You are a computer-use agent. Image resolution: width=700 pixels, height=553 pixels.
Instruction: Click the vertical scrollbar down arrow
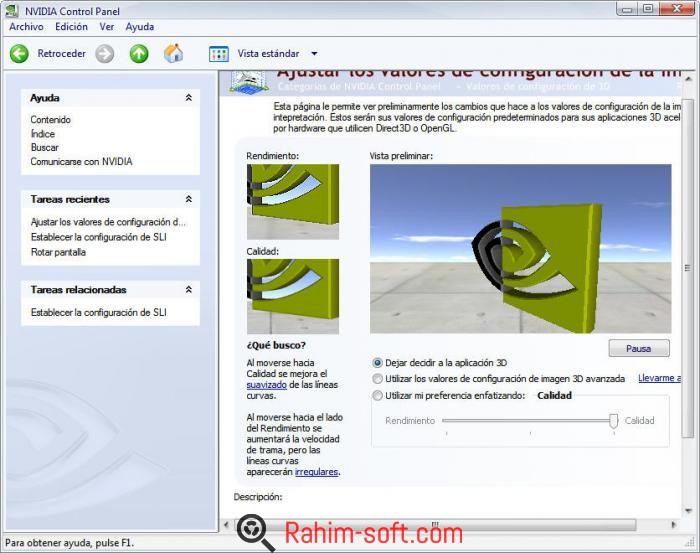click(x=688, y=511)
